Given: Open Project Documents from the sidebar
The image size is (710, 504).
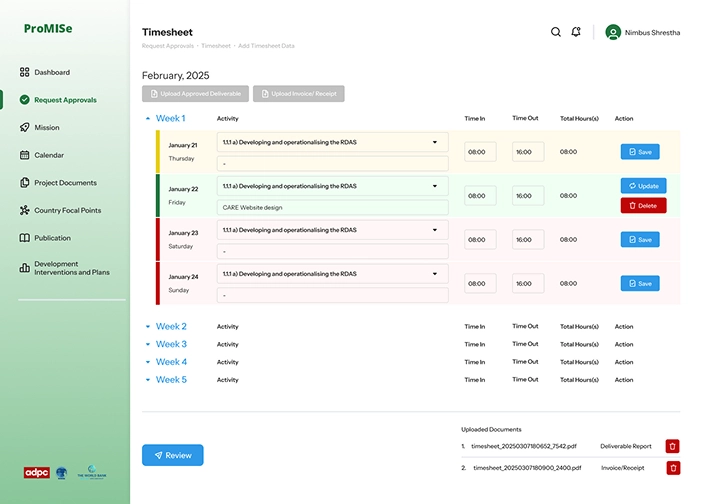Looking at the screenshot, I should (65, 183).
